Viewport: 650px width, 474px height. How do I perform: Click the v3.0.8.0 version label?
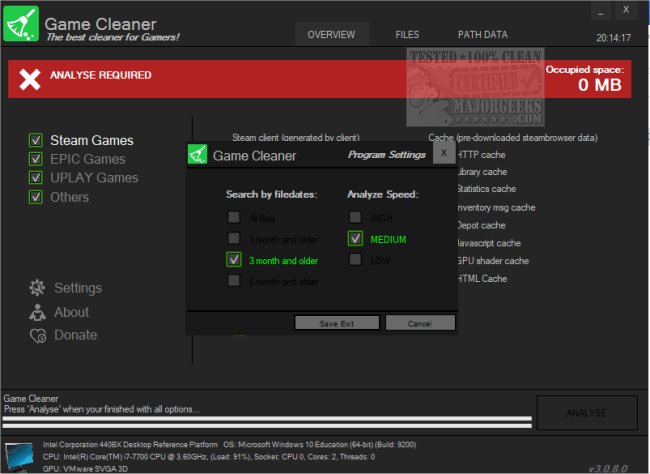coord(608,469)
